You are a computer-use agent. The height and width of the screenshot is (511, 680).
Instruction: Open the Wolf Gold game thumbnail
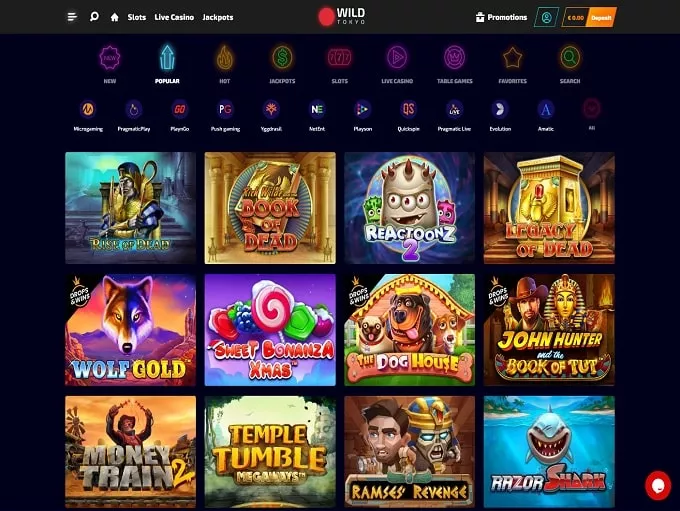tap(131, 330)
